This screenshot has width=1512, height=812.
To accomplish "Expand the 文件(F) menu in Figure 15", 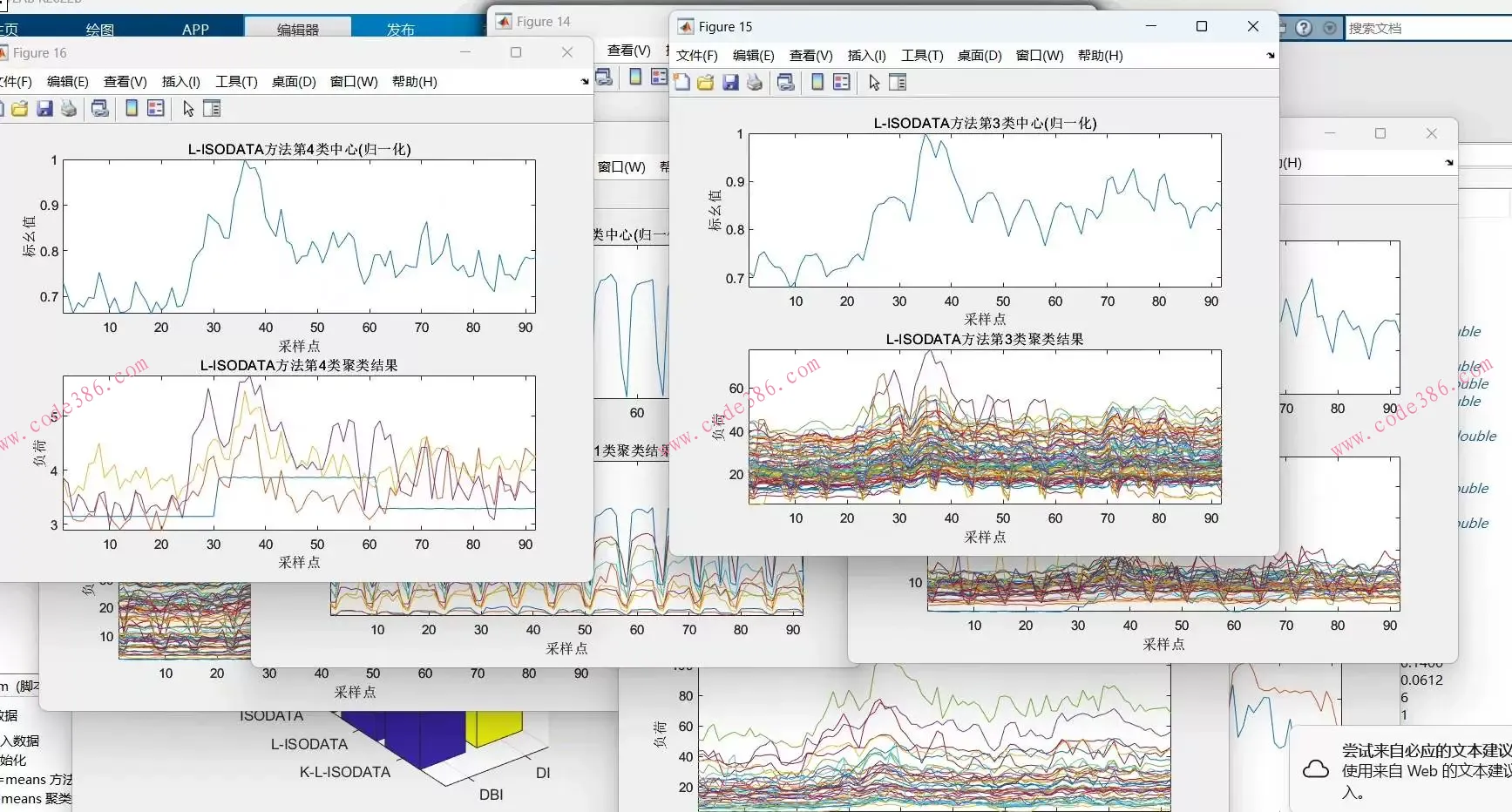I will tap(696, 56).
